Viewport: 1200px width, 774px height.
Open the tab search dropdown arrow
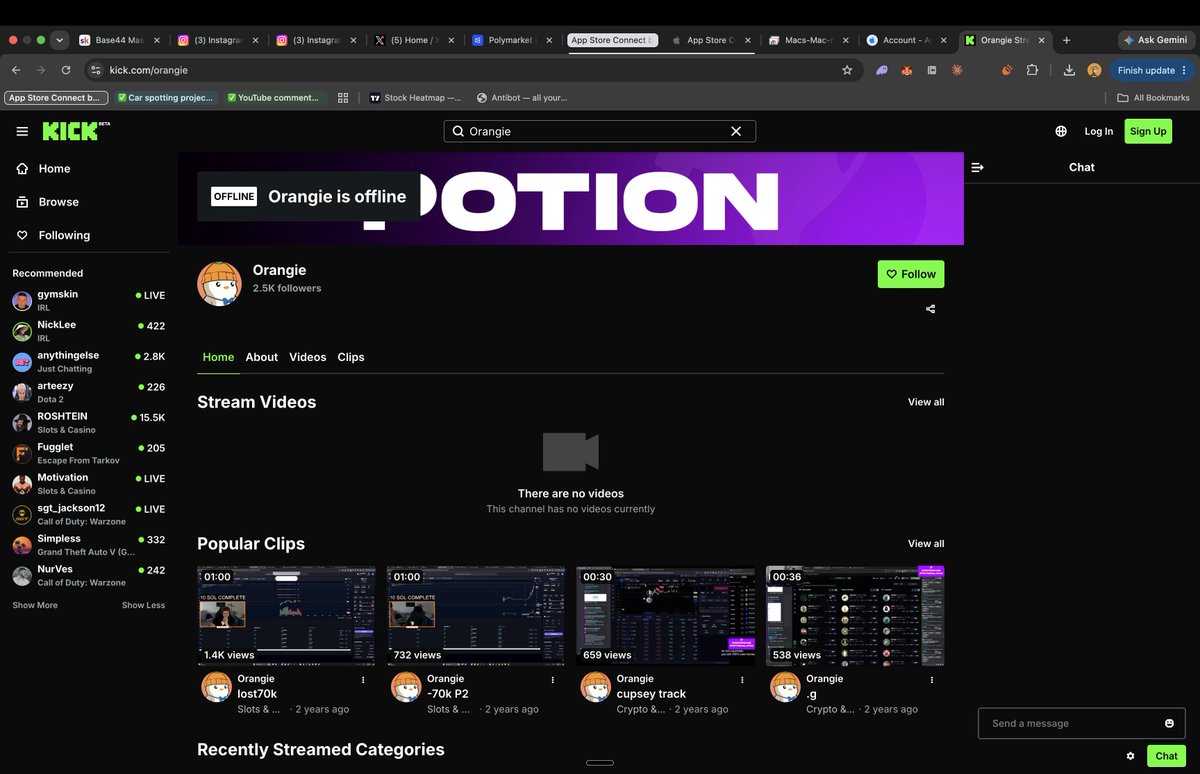tap(60, 40)
